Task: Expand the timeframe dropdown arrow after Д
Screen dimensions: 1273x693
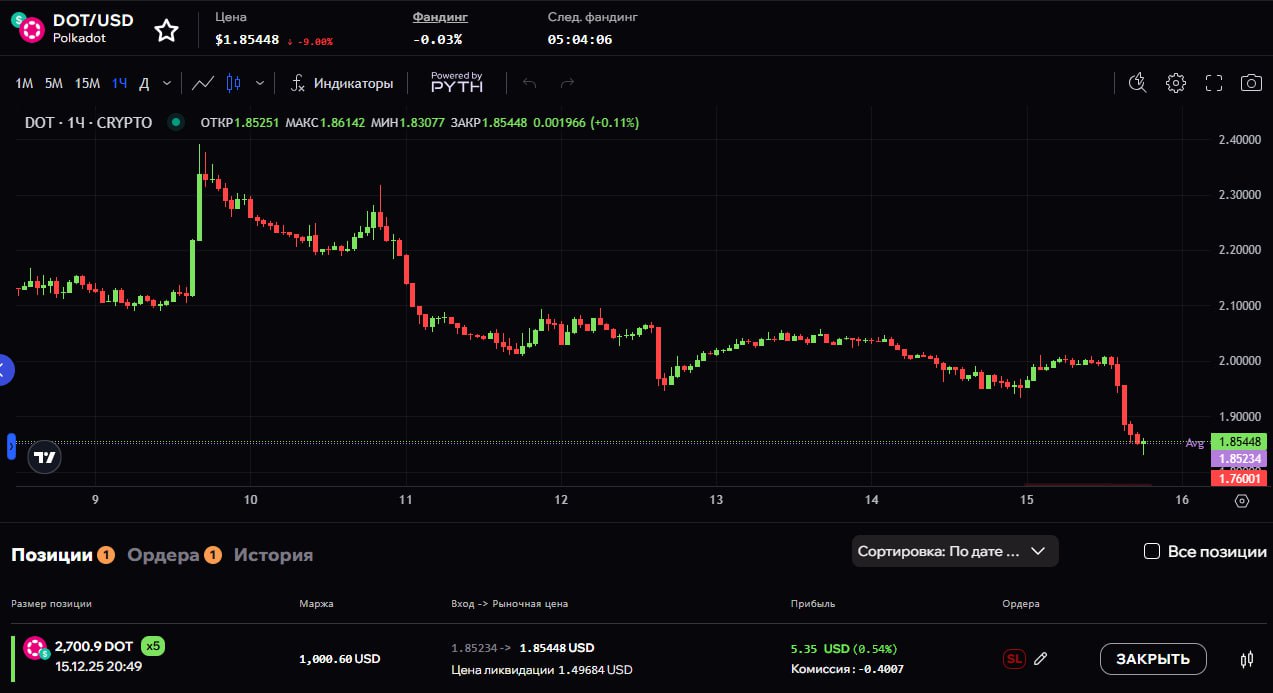Action: click(167, 83)
